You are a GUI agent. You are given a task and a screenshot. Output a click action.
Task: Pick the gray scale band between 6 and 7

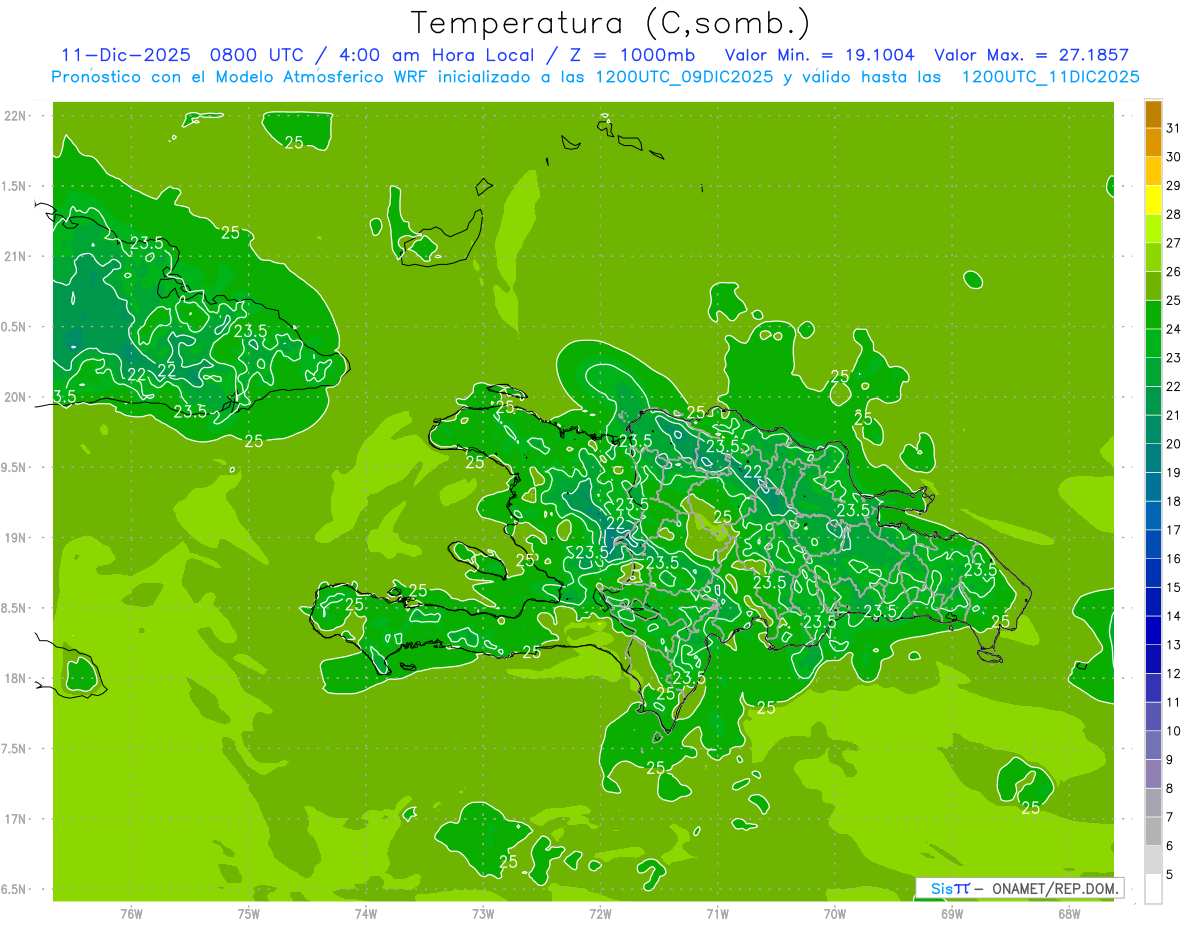pos(1153,831)
